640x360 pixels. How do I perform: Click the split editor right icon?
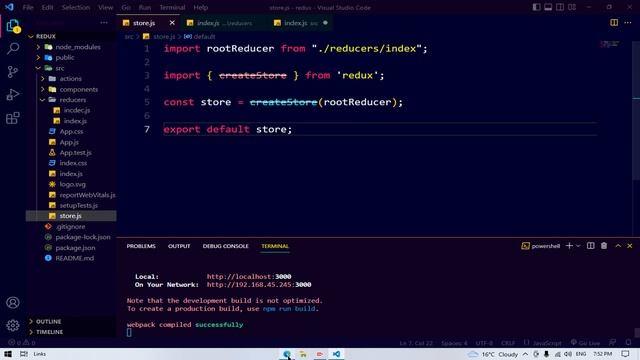(614, 23)
